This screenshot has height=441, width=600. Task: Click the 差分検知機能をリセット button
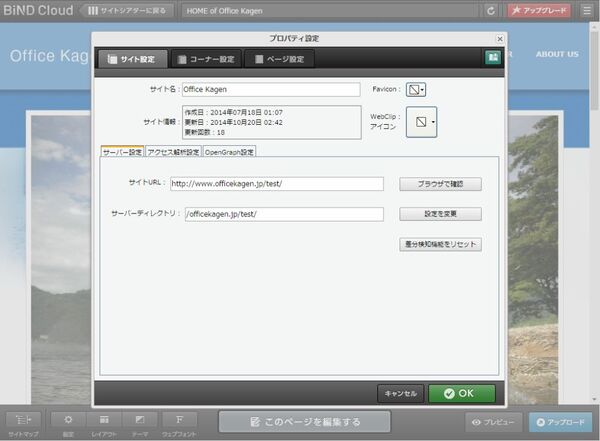pos(440,244)
